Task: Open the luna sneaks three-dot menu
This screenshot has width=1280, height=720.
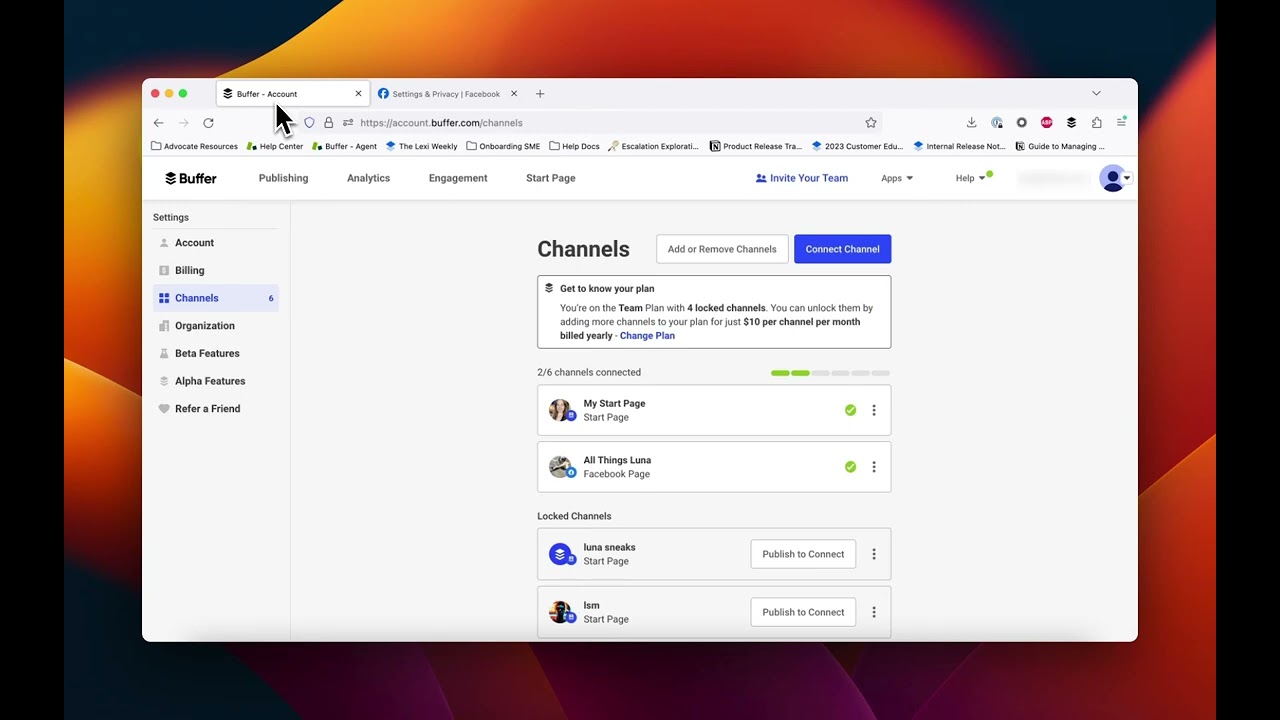Action: [874, 554]
